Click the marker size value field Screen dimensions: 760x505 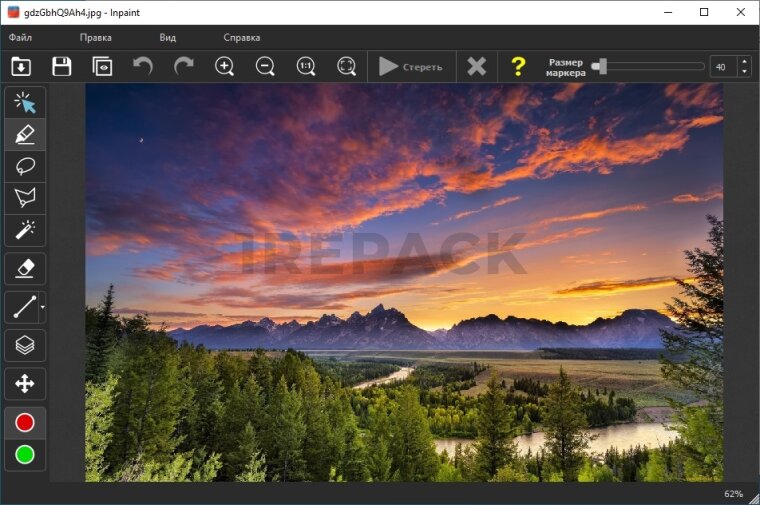pos(722,67)
